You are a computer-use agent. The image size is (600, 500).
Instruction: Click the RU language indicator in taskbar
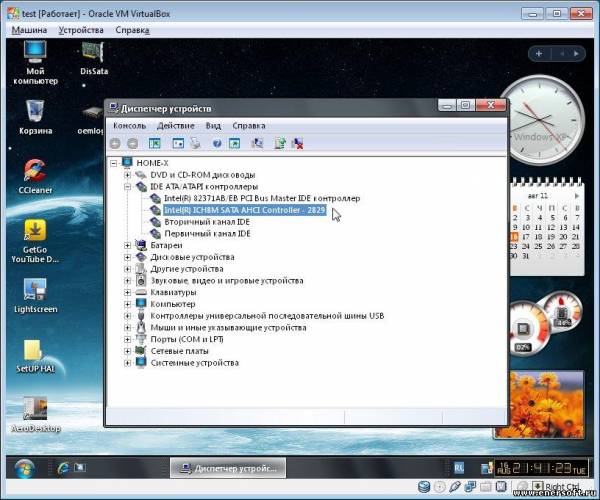(x=459, y=467)
